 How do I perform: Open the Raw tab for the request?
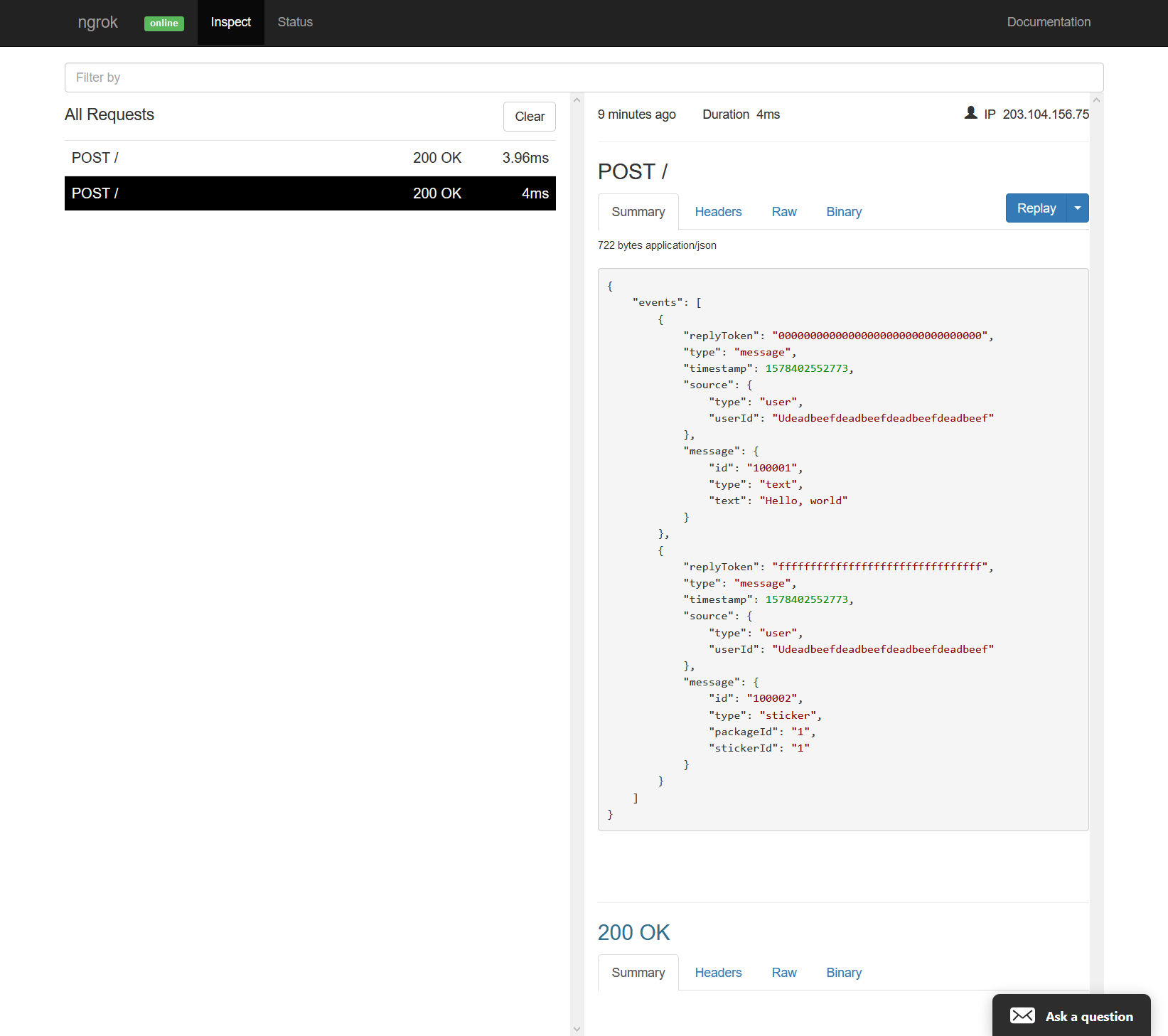[x=784, y=211]
